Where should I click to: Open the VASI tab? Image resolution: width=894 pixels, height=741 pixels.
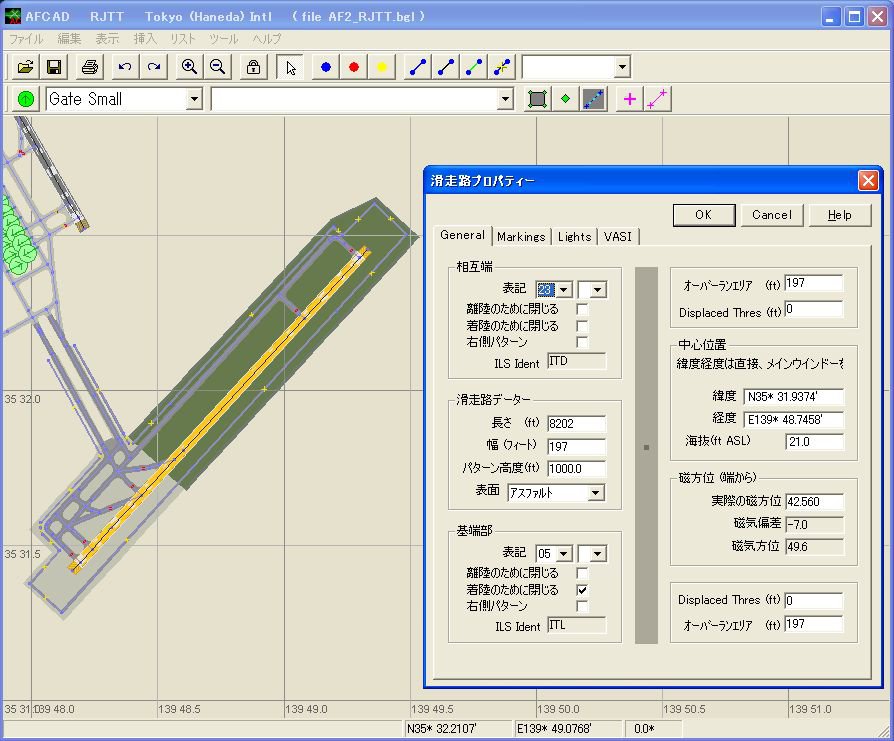click(618, 237)
